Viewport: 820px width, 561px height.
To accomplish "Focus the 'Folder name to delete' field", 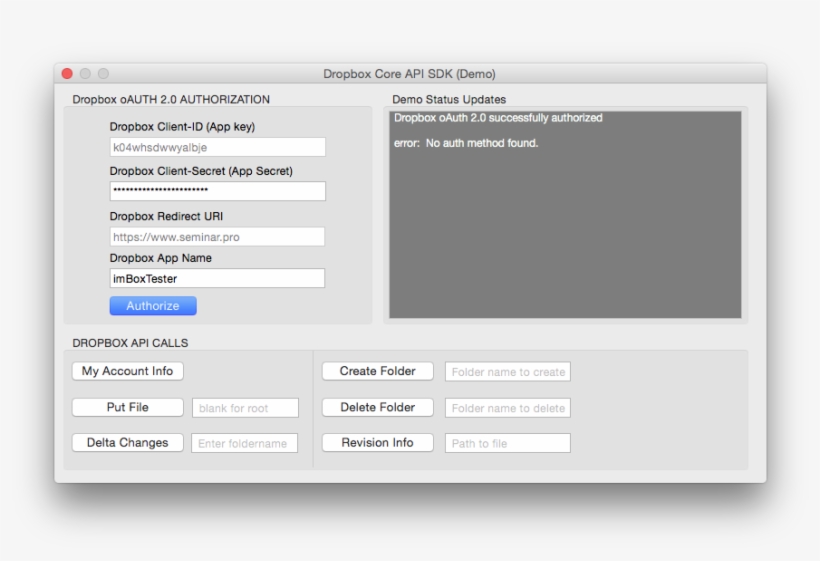I will pos(508,408).
